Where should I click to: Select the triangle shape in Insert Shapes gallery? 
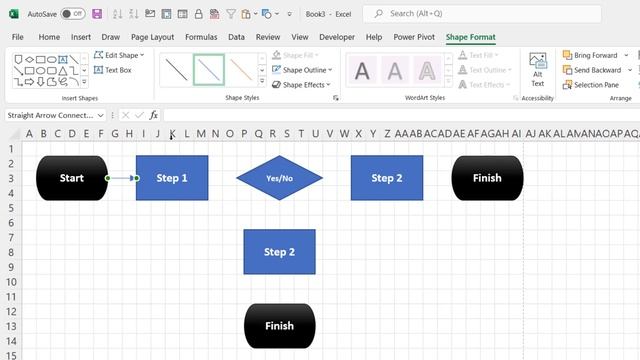pyautogui.click(x=62, y=71)
